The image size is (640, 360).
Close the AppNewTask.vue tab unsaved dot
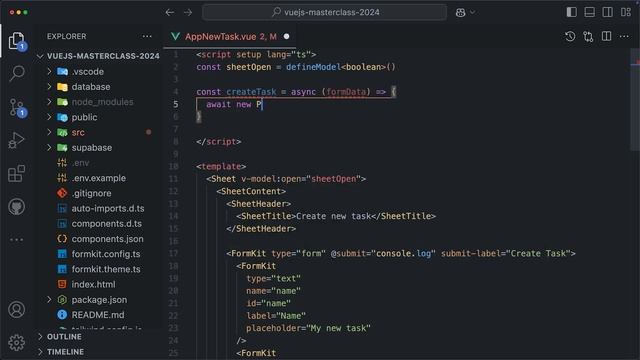coord(287,36)
